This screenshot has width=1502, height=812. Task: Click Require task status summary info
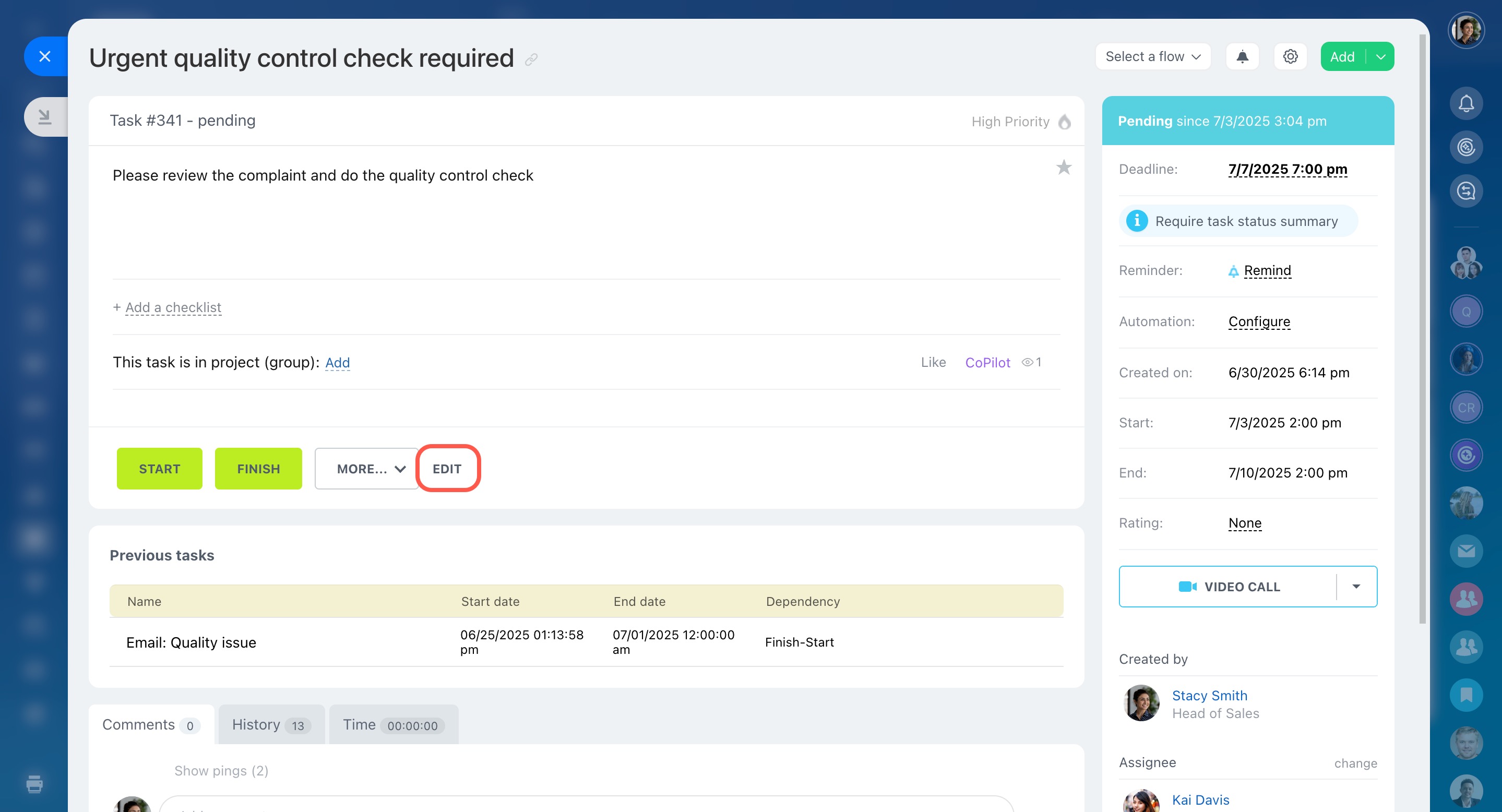click(1238, 221)
